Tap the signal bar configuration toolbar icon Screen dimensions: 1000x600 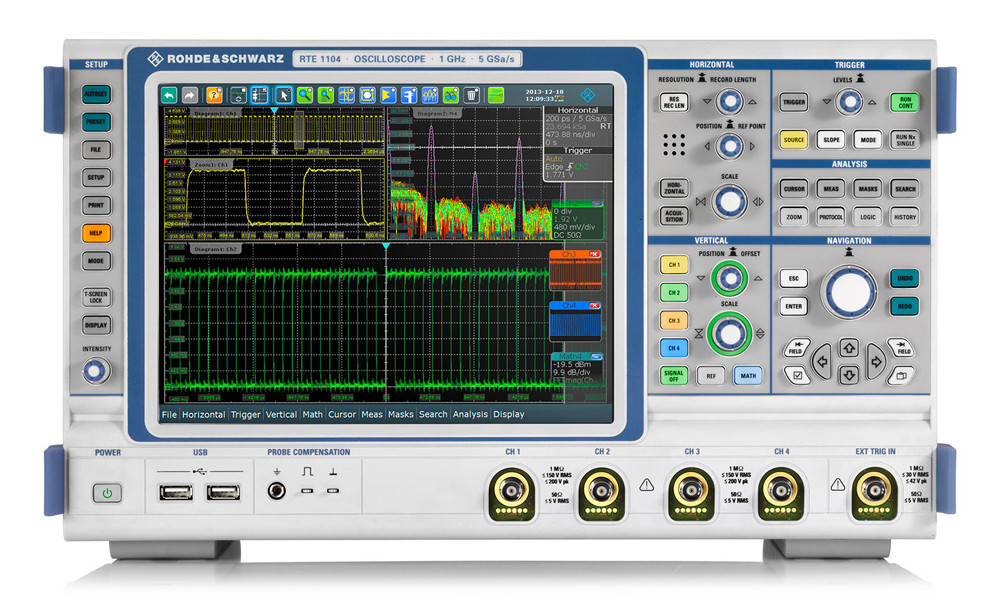tap(259, 96)
